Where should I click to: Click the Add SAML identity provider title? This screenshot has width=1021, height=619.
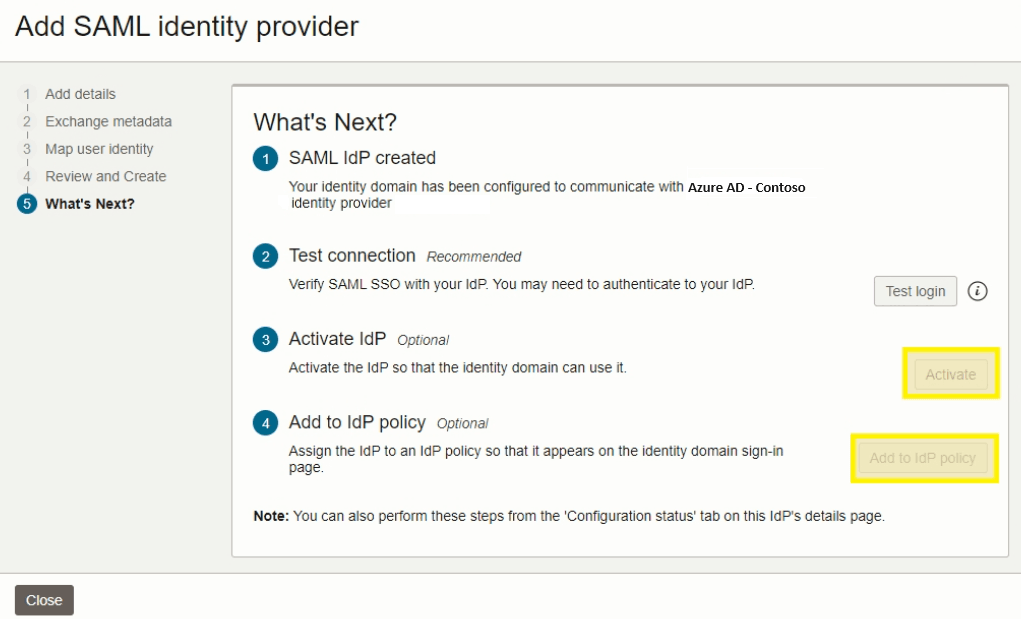(x=186, y=26)
